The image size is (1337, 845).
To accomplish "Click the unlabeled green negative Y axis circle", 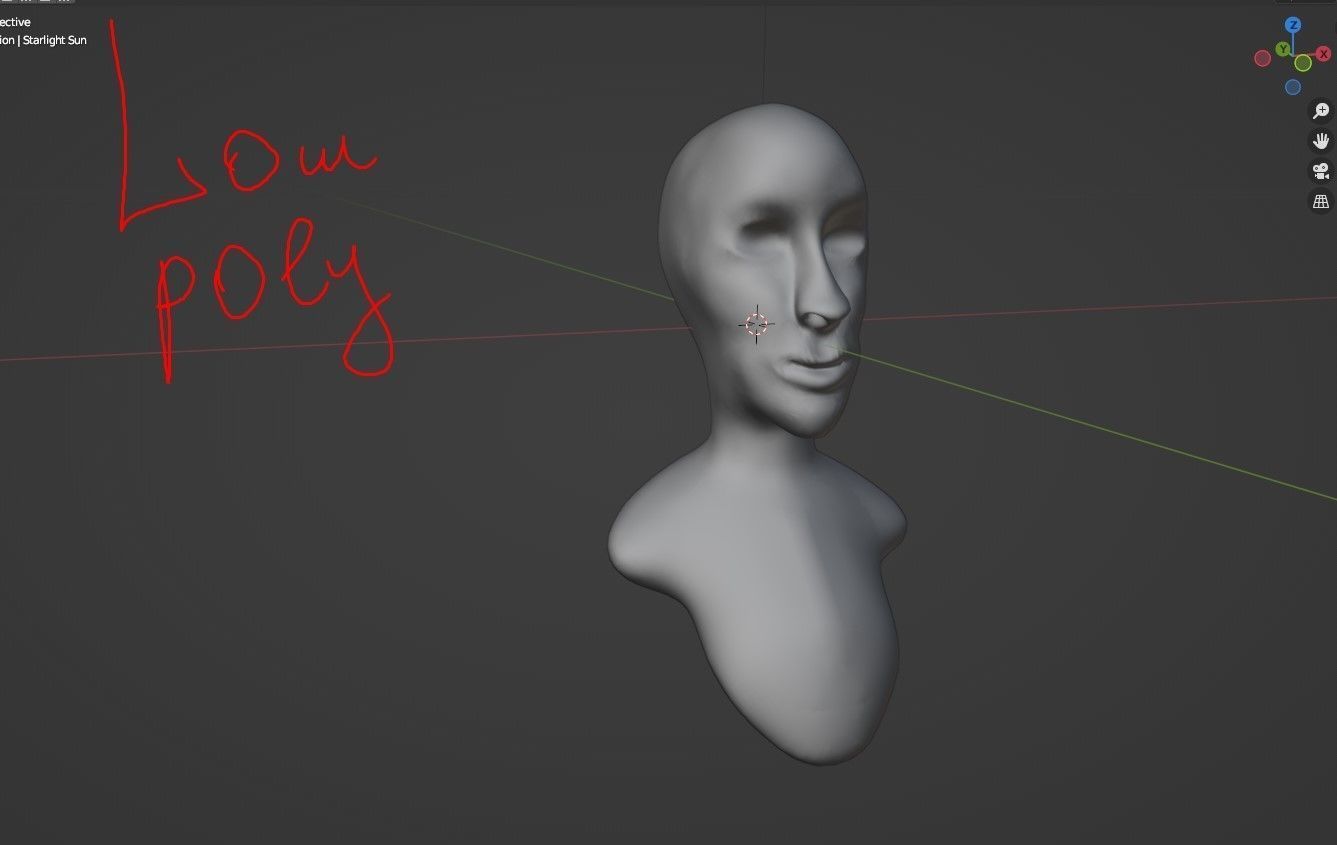I will click(x=1303, y=63).
